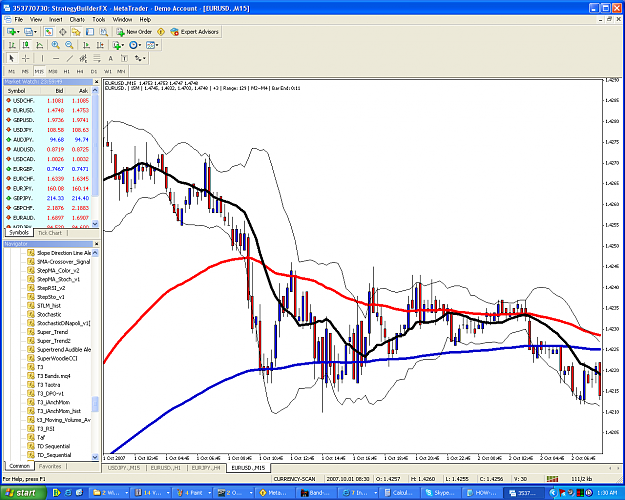Select the Horizontal Line tool
The image size is (625, 500).
[56, 58]
